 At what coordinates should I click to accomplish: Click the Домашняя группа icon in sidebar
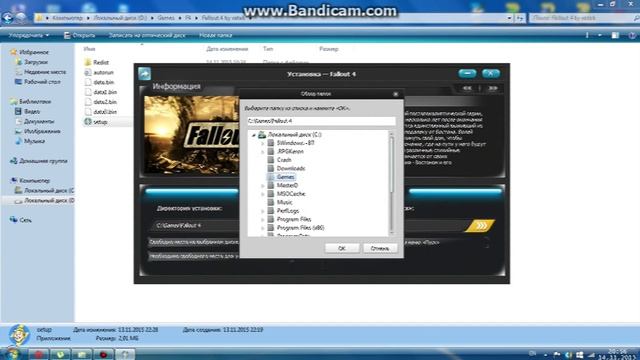coord(13,161)
